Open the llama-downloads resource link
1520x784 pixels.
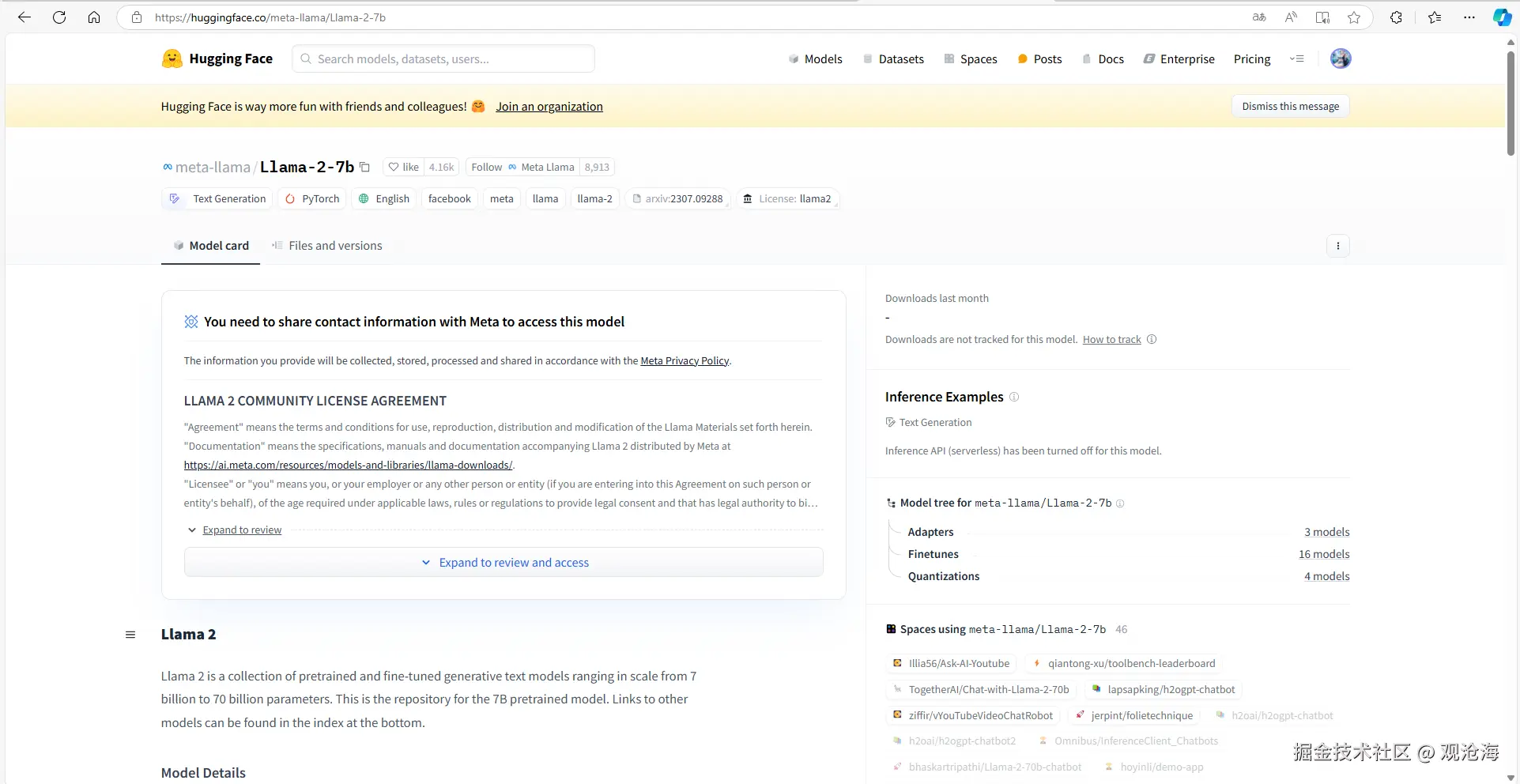click(x=348, y=465)
